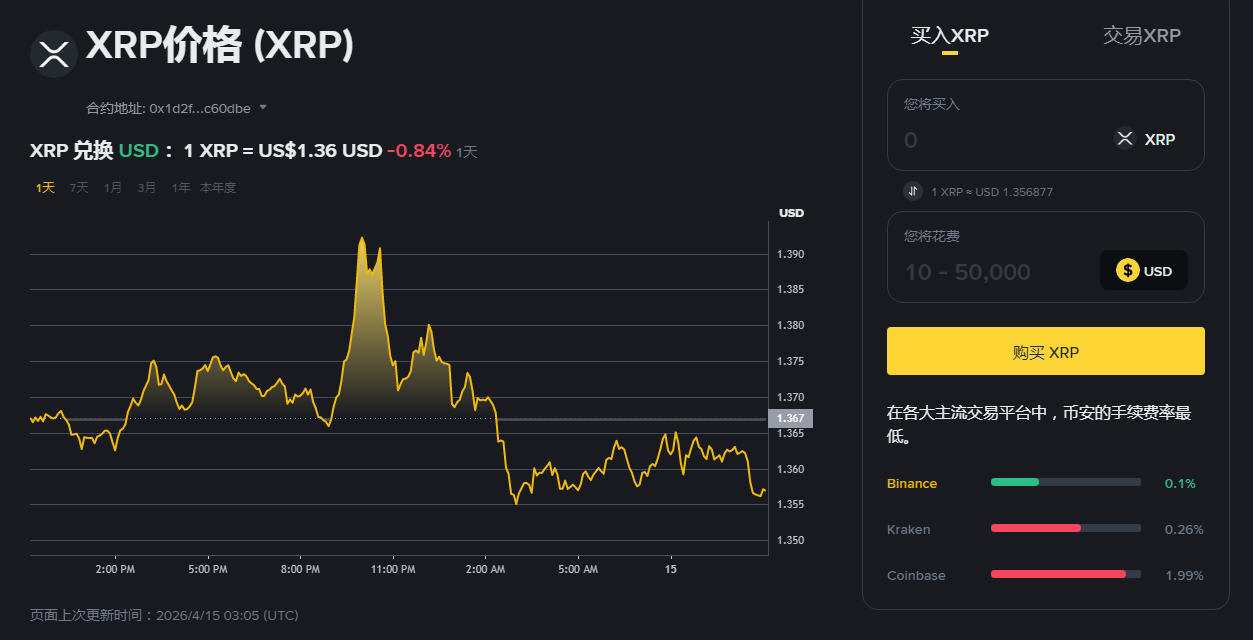This screenshot has height=640, width=1253.
Task: Click the 1.390 price axis label
Action: click(790, 254)
